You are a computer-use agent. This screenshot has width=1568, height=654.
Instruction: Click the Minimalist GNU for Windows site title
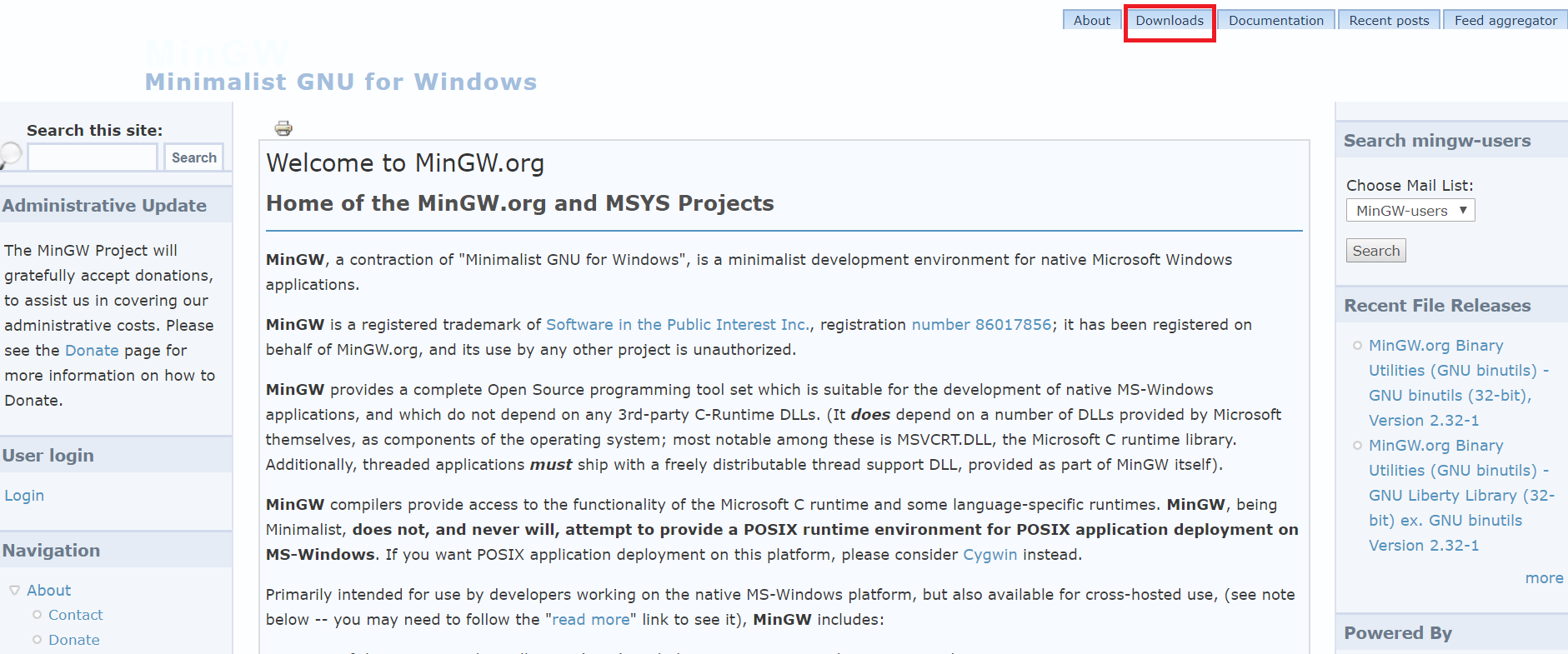pos(341,82)
